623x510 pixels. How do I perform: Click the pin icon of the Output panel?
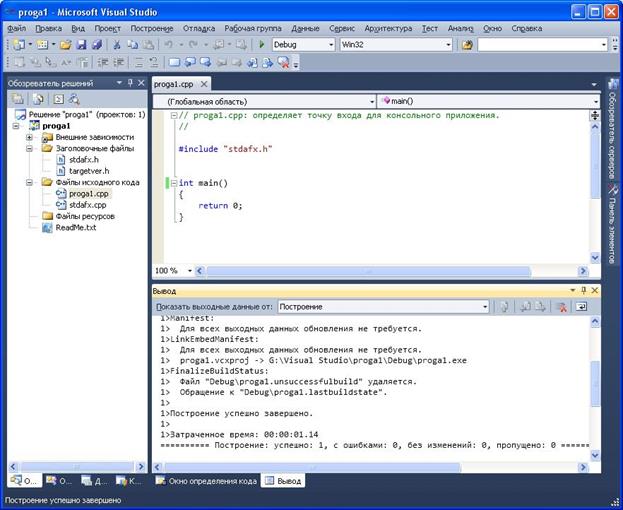pyautogui.click(x=582, y=290)
